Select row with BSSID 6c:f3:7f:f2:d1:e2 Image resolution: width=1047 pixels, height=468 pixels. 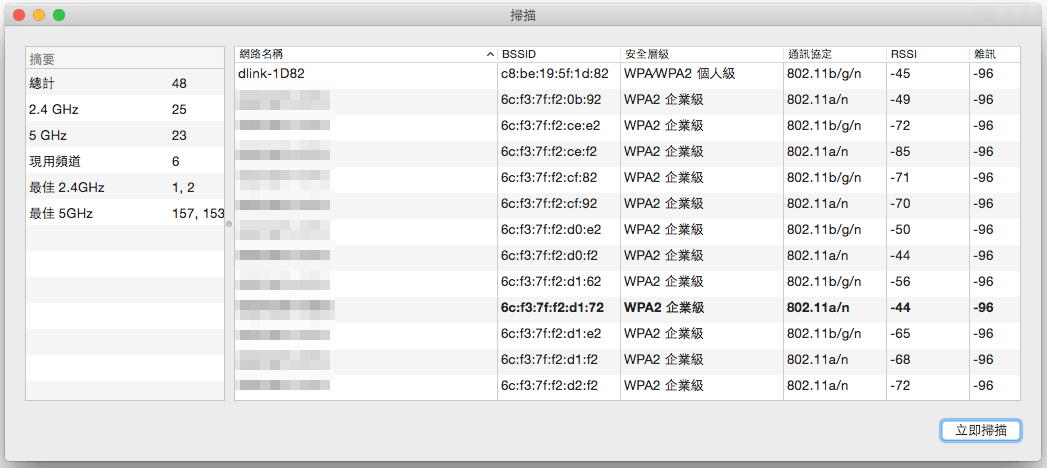coord(627,334)
